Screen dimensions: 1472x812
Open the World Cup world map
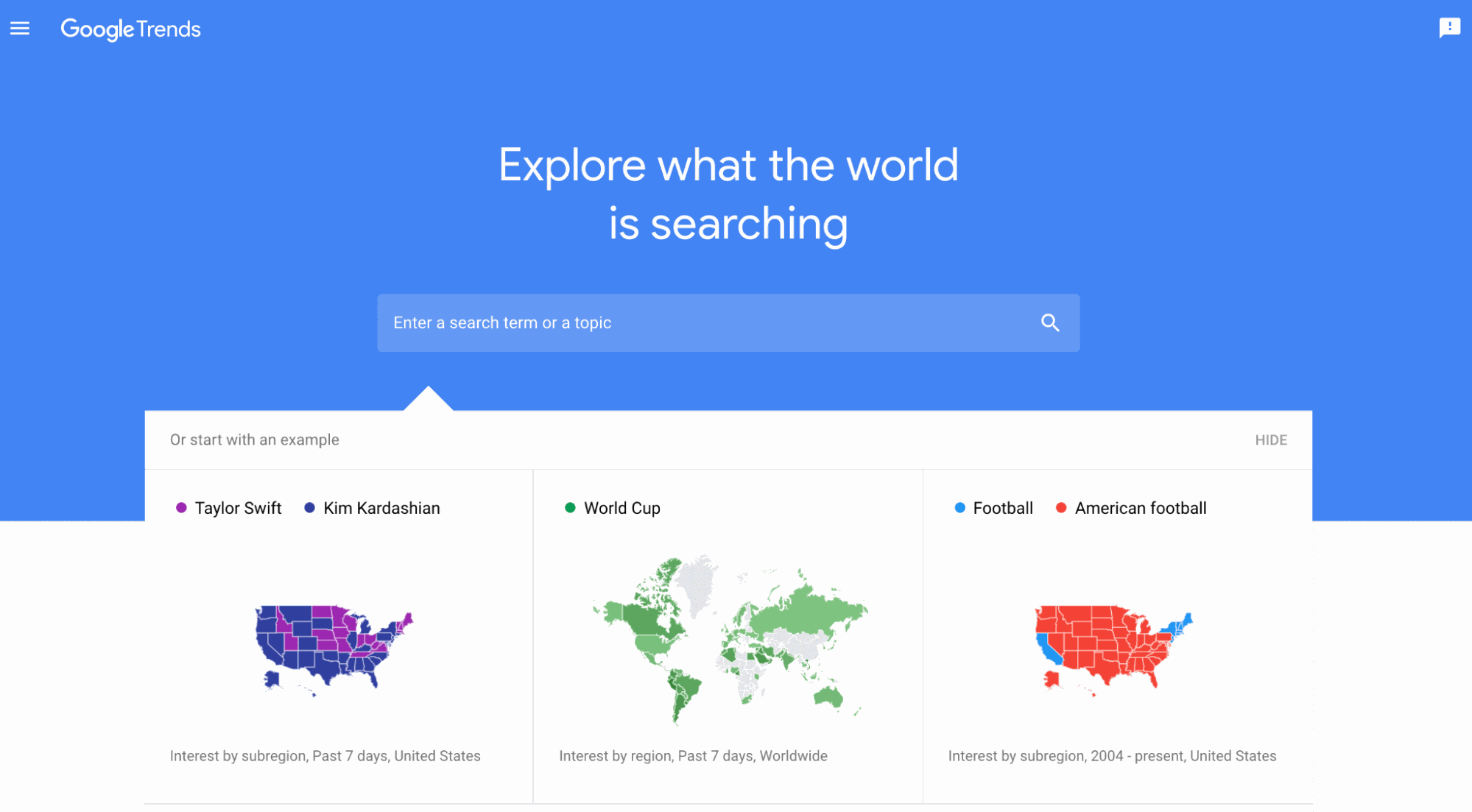pyautogui.click(x=729, y=639)
